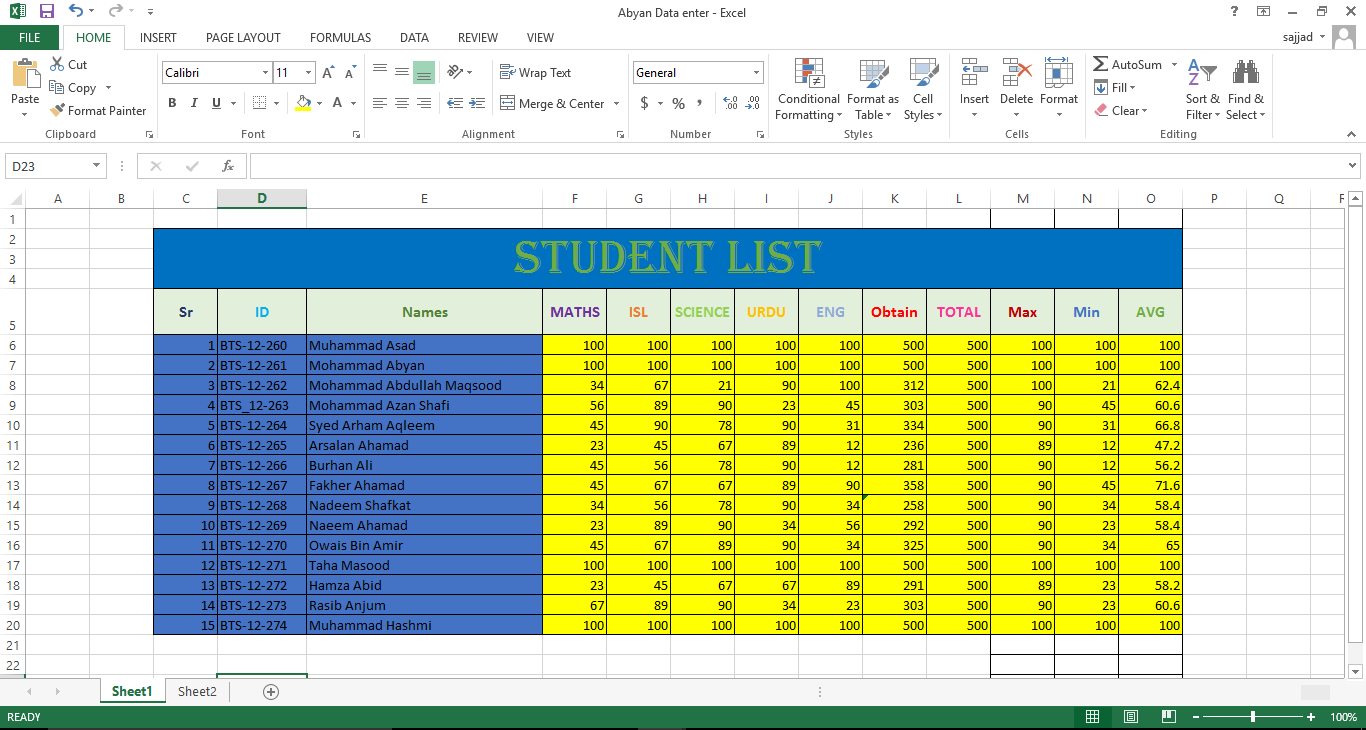The width and height of the screenshot is (1366, 730).
Task: Click the Sort & Filter button
Action: 1202,90
